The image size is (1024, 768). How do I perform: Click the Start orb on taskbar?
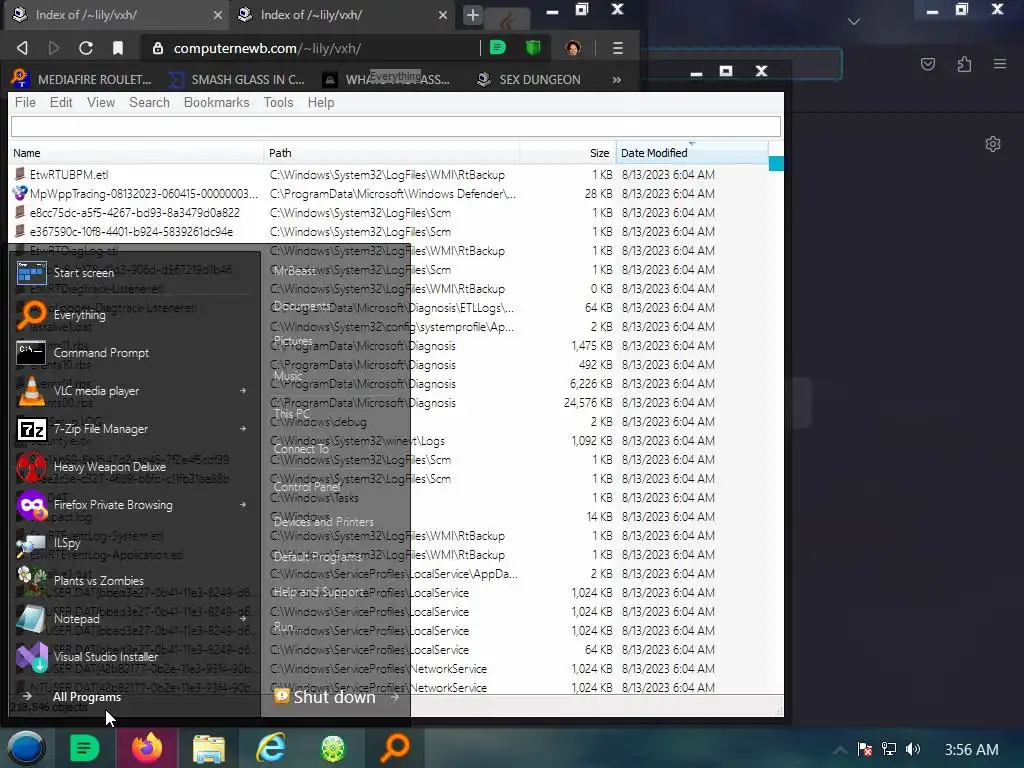[26, 748]
